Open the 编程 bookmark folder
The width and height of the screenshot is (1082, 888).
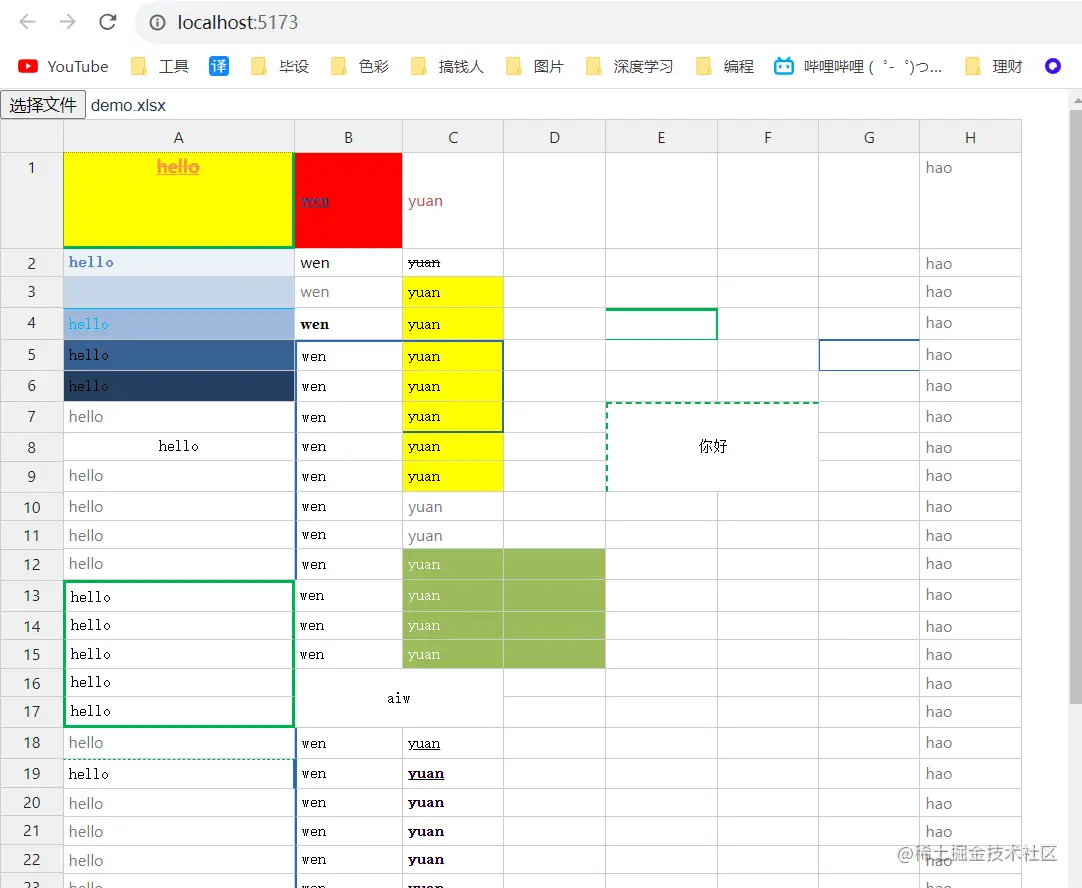pyautogui.click(x=725, y=66)
